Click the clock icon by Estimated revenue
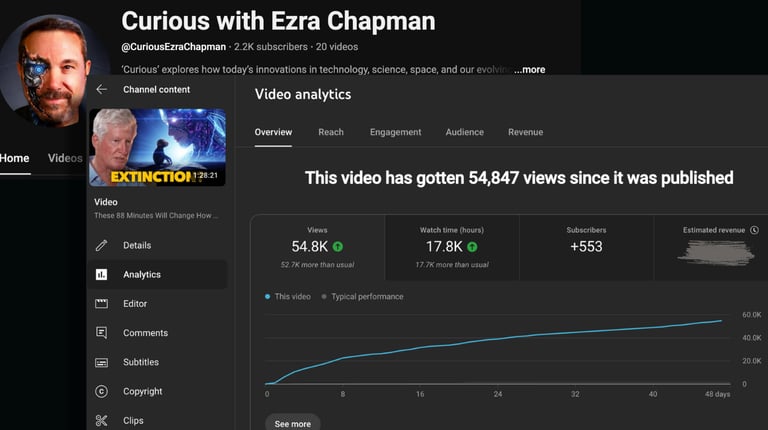This screenshot has width=768, height=430. [x=754, y=230]
